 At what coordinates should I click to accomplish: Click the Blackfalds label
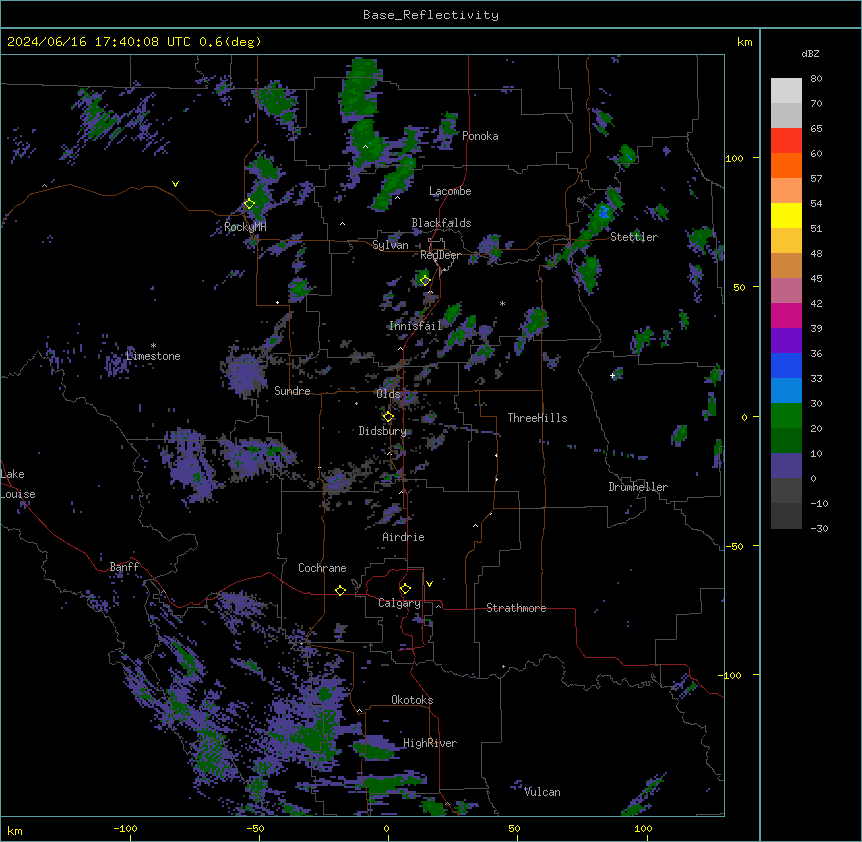coord(441,223)
